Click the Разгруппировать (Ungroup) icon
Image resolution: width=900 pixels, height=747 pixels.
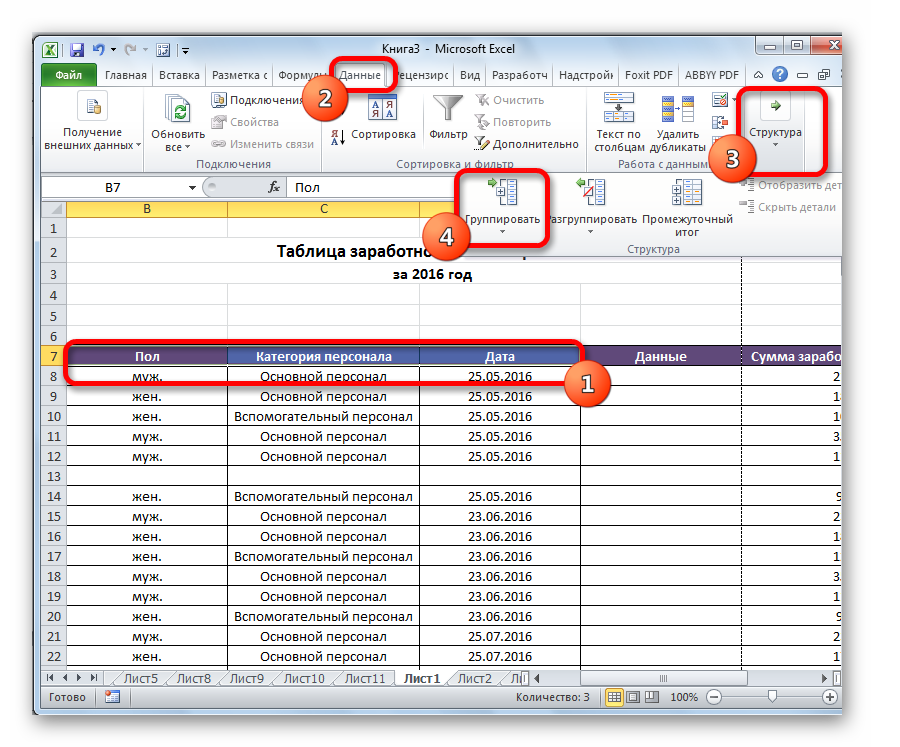coord(594,194)
